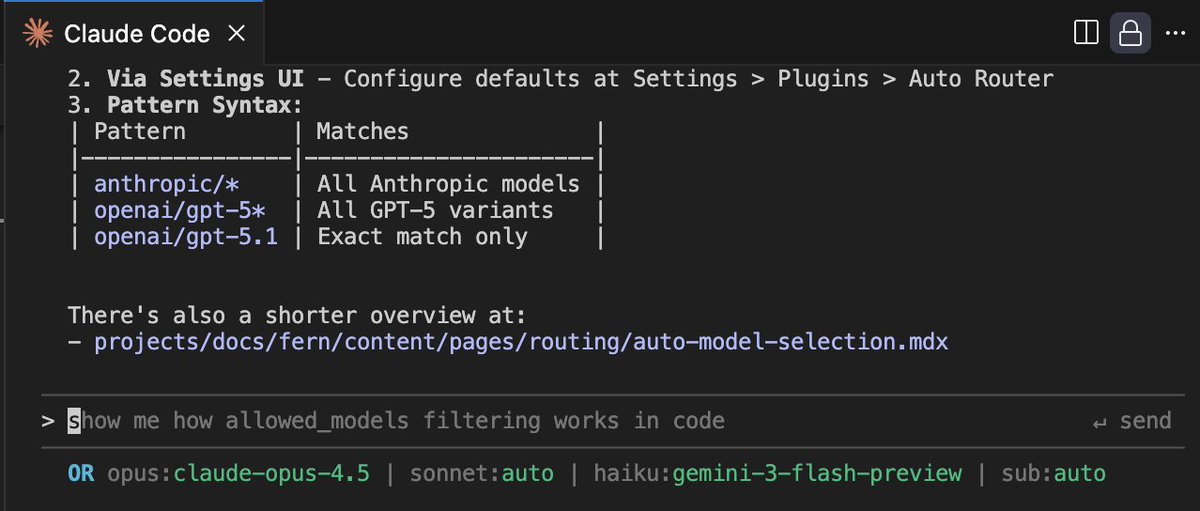Click the 'All GPT-5 variants' table cell

click(x=435, y=211)
